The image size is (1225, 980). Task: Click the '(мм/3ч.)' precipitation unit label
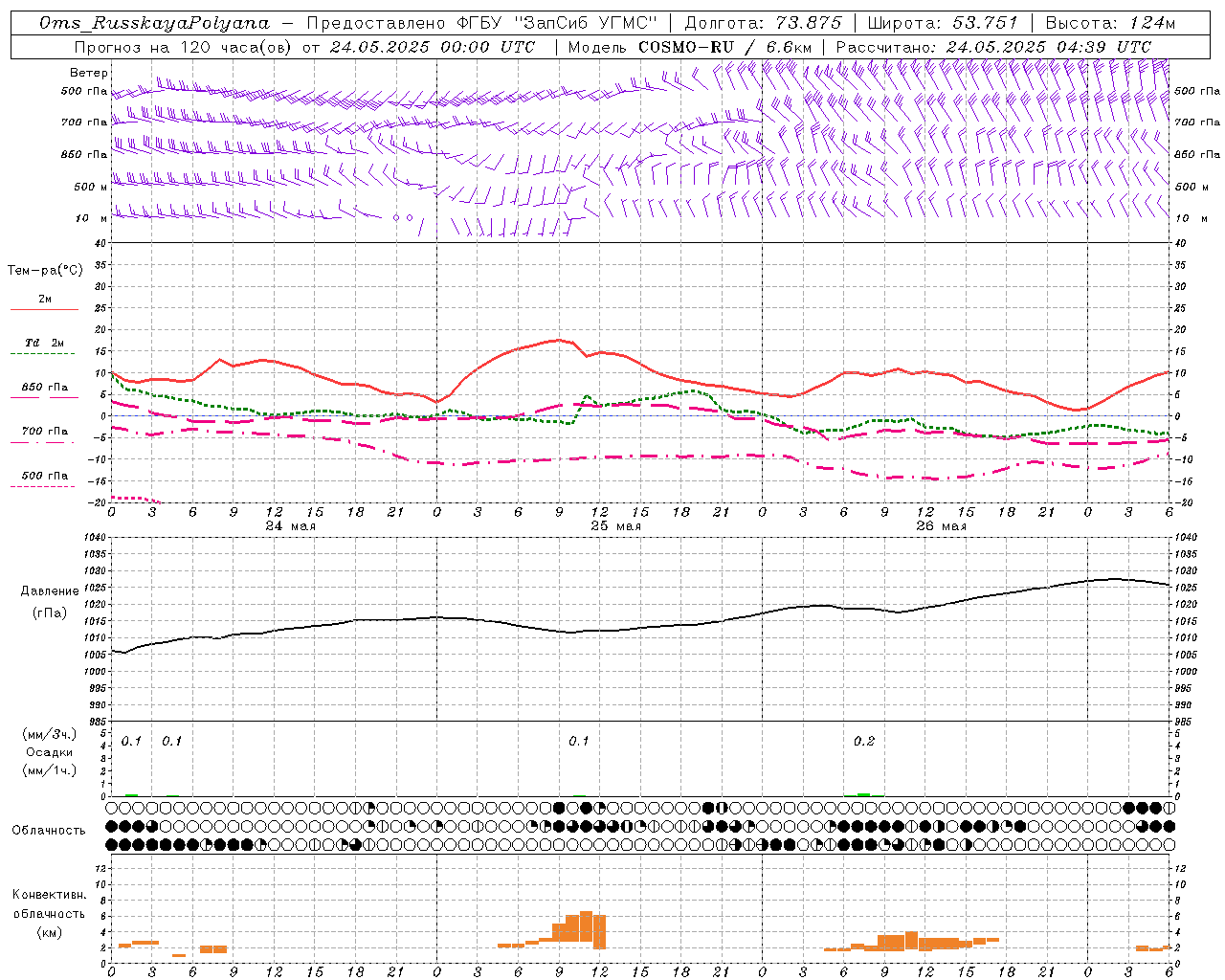(x=50, y=735)
